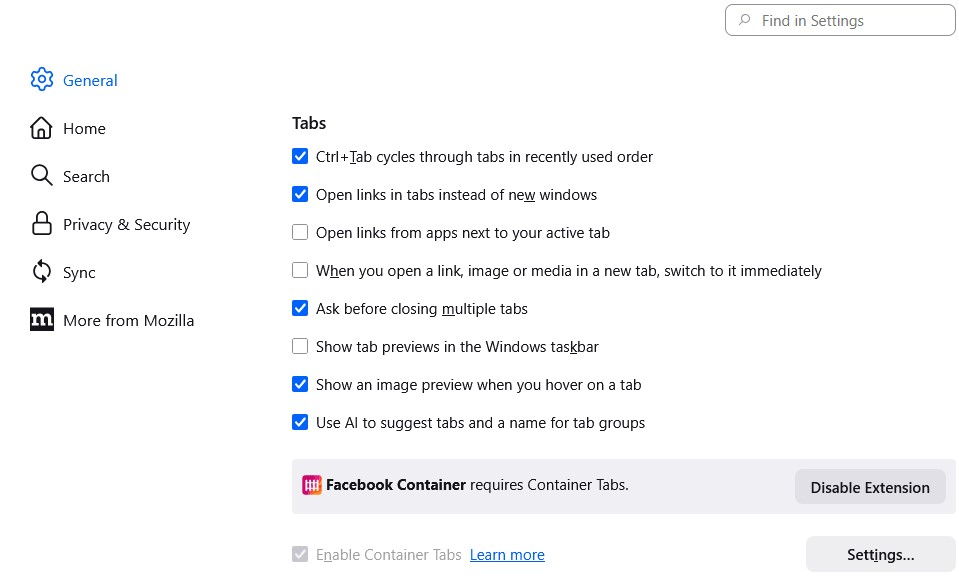Toggle Ask before closing multiple tabs

coord(300,309)
